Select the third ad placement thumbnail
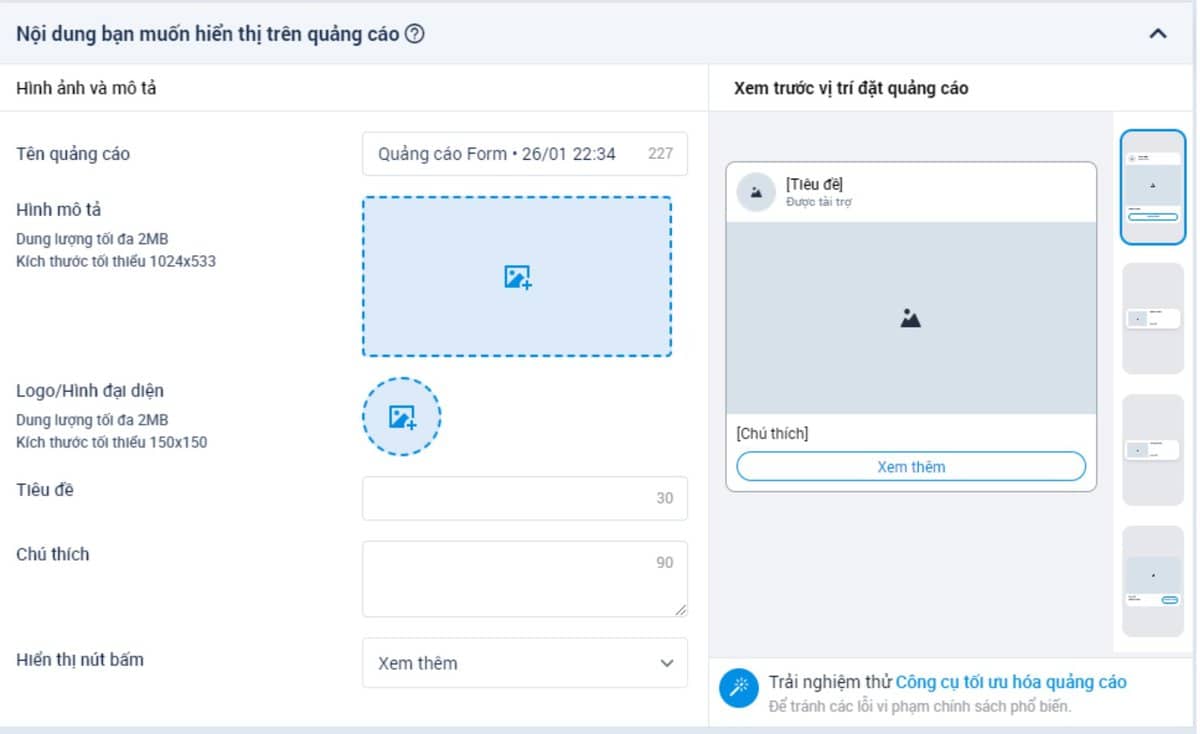1200x734 pixels. point(1152,450)
